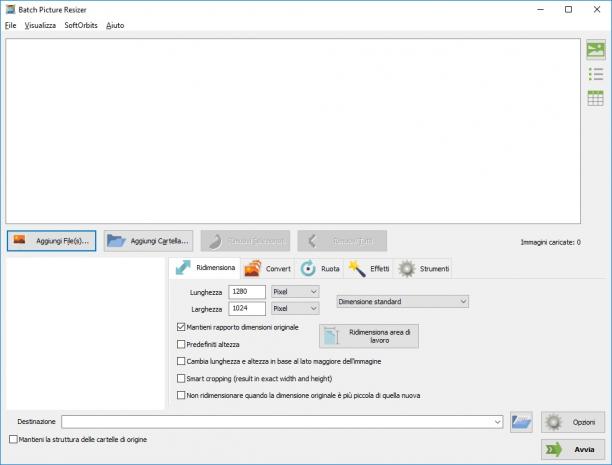Enable Smart cropping checkbox
The height and width of the screenshot is (465, 612).
click(x=181, y=378)
